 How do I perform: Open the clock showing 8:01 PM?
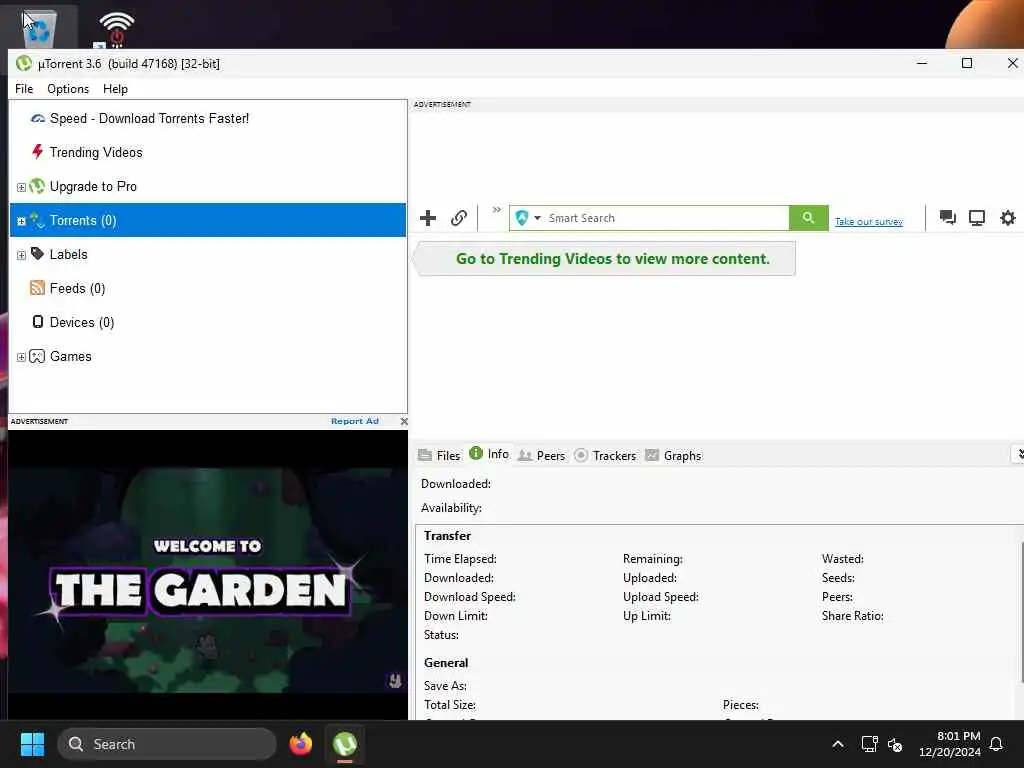[x=950, y=744]
